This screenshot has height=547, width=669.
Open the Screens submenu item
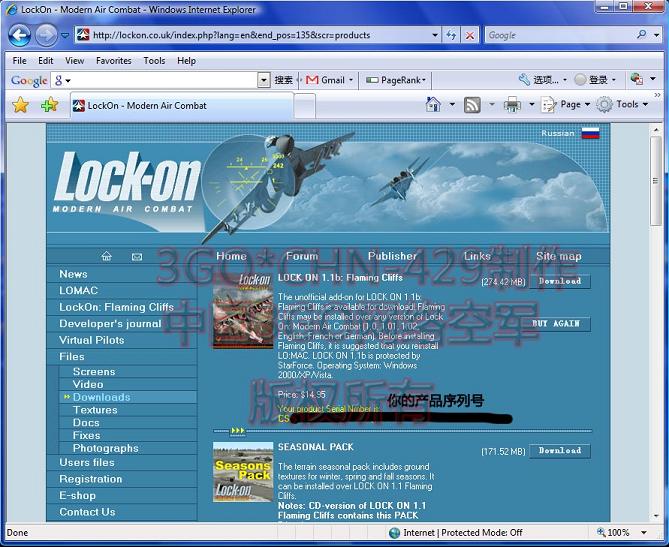pos(94,371)
